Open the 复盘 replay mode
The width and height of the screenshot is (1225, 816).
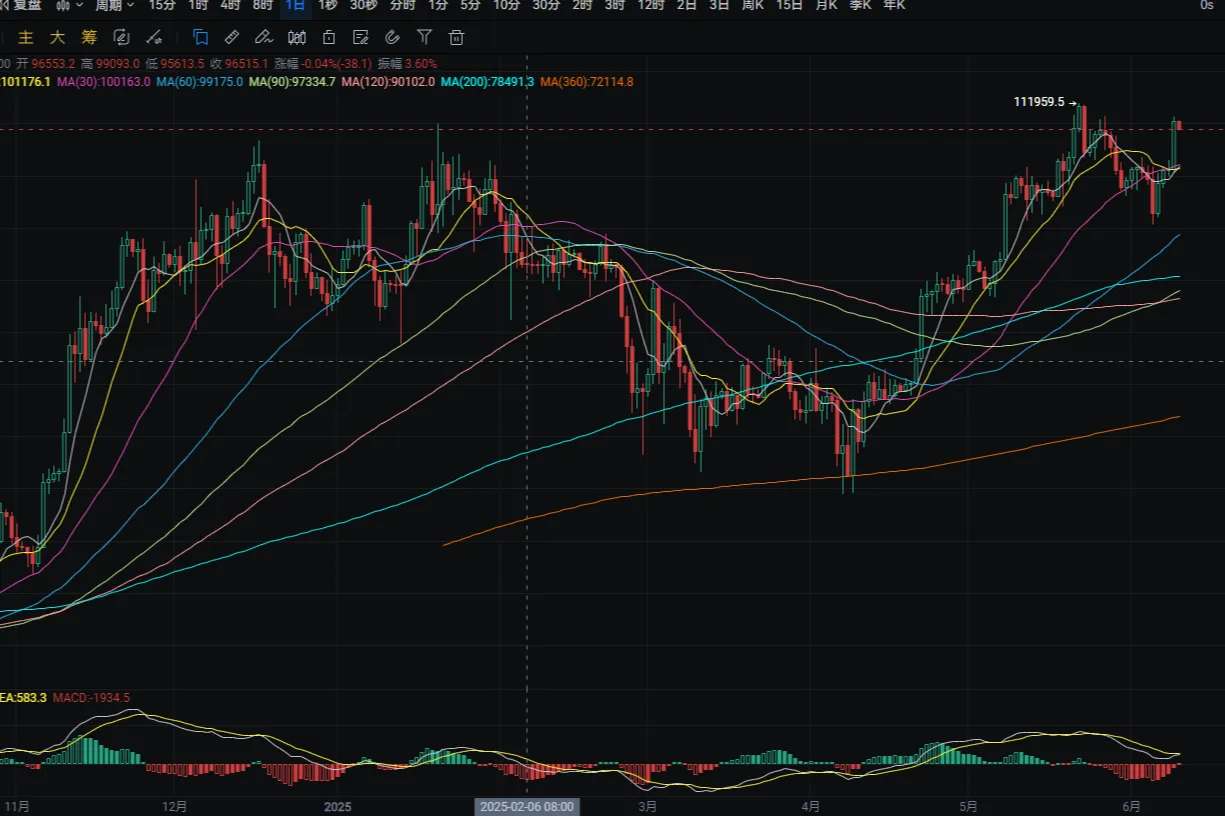point(22,5)
